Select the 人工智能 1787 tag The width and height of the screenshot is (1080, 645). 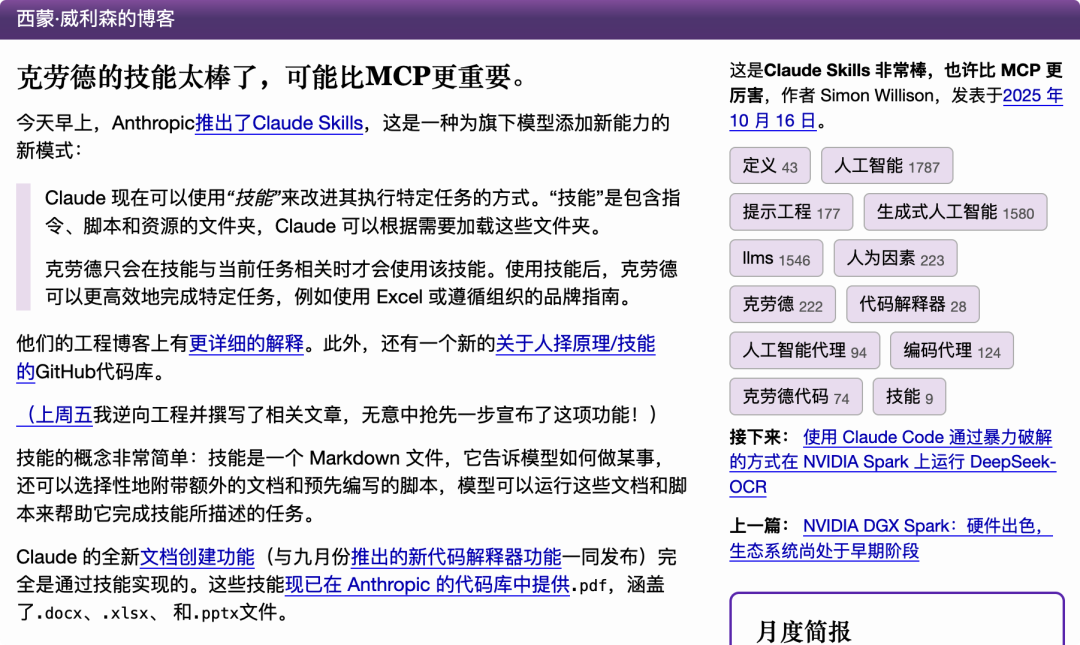(886, 166)
